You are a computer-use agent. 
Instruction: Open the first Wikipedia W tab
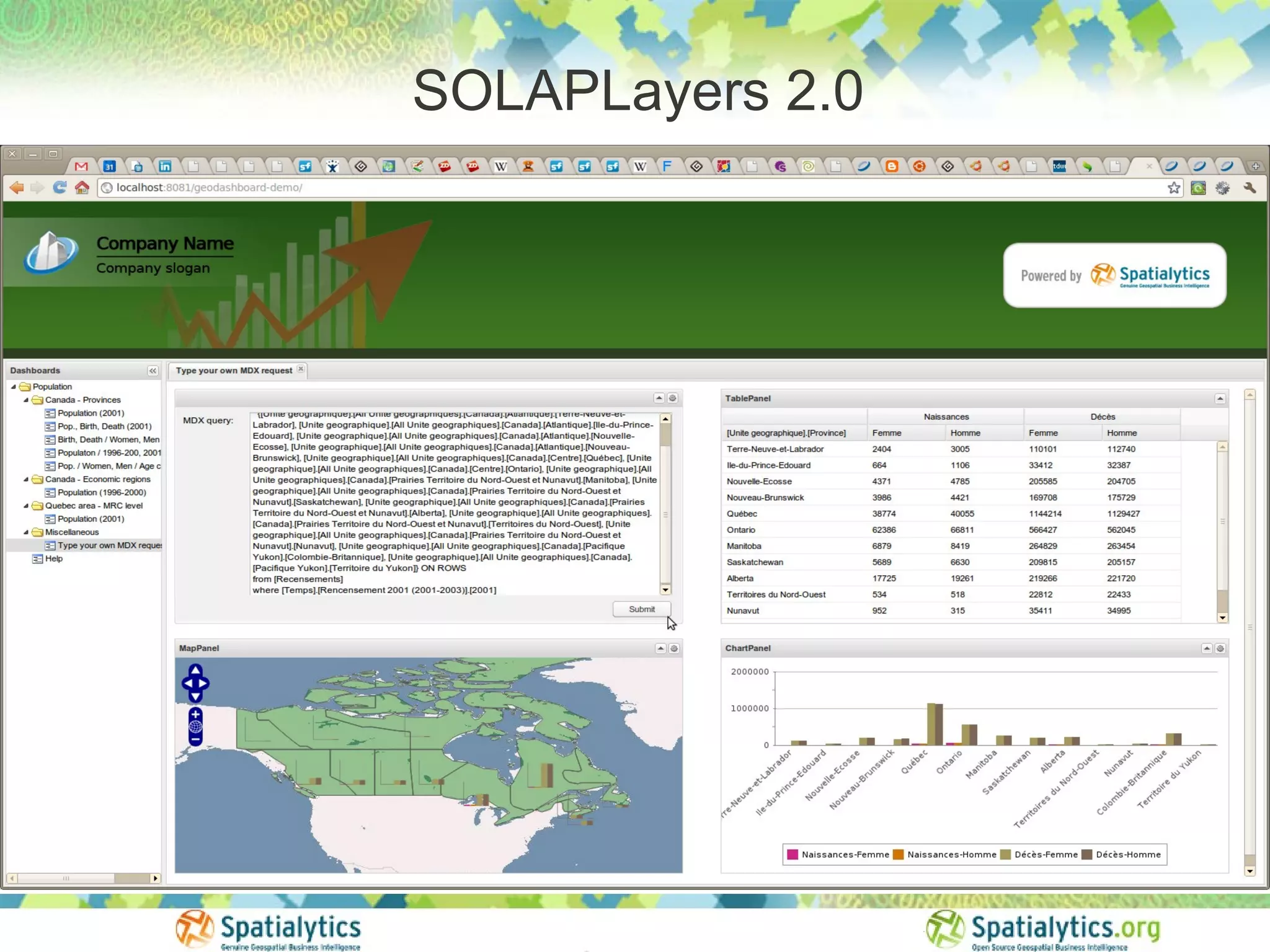(x=500, y=166)
